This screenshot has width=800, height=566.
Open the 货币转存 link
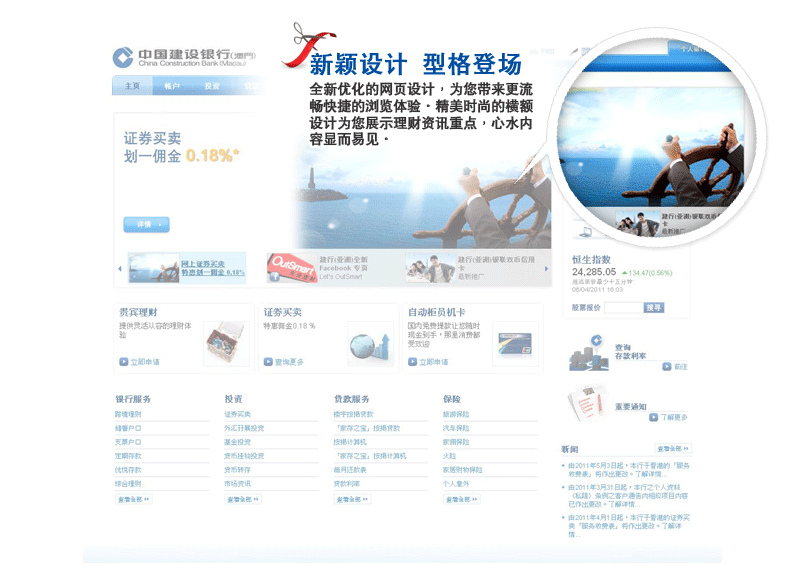coord(237,470)
